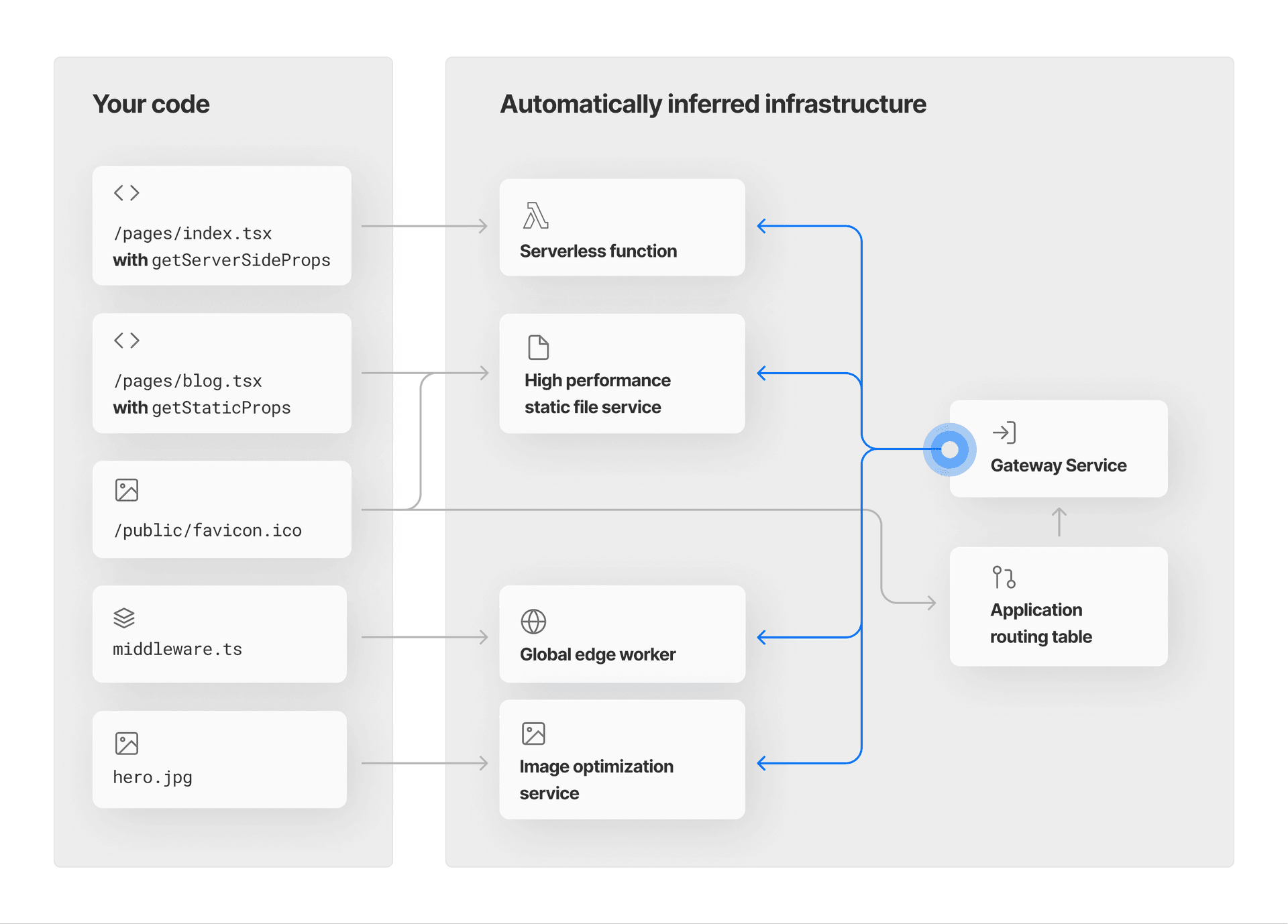
Task: Select the Gateway Service card
Action: point(1059,449)
